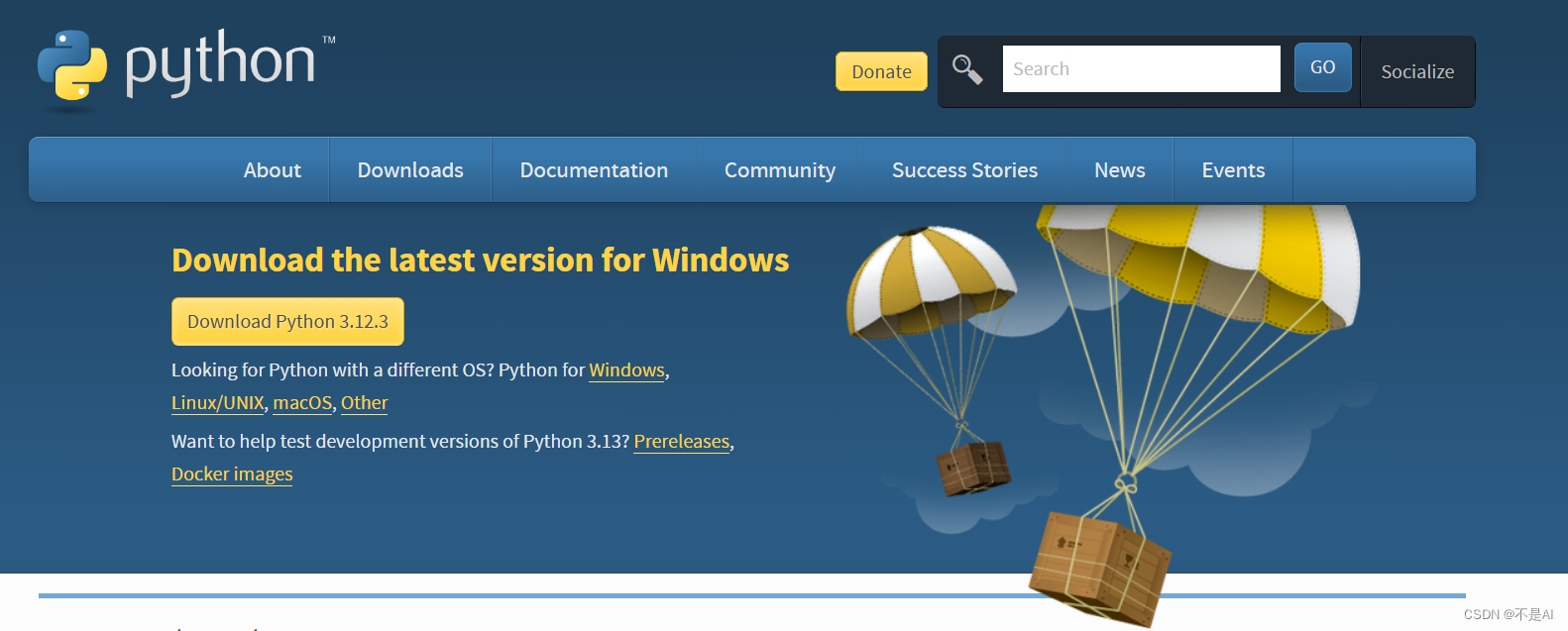Open the About navigation menu
The width and height of the screenshot is (1568, 631).
point(273,170)
